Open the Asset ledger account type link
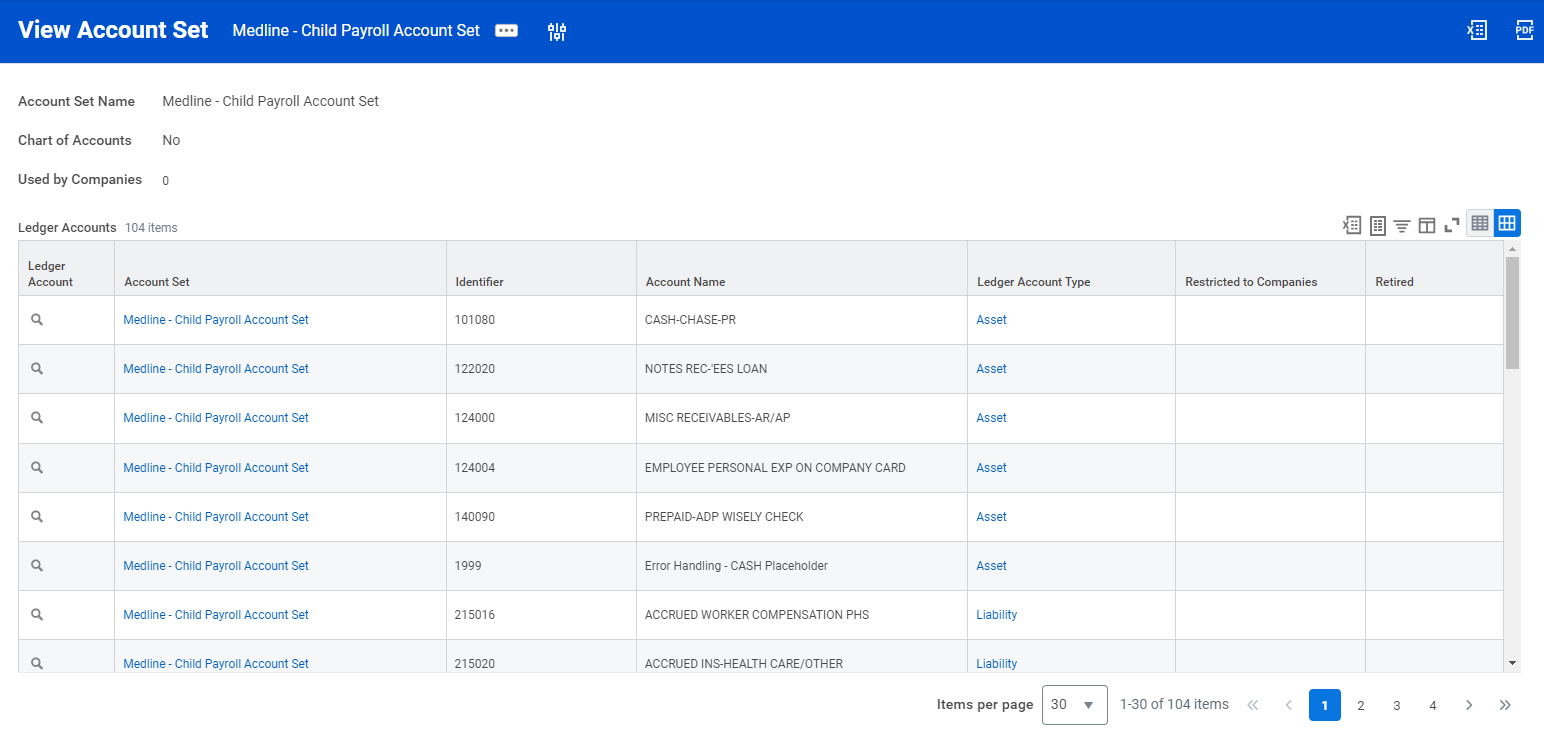 tap(991, 319)
